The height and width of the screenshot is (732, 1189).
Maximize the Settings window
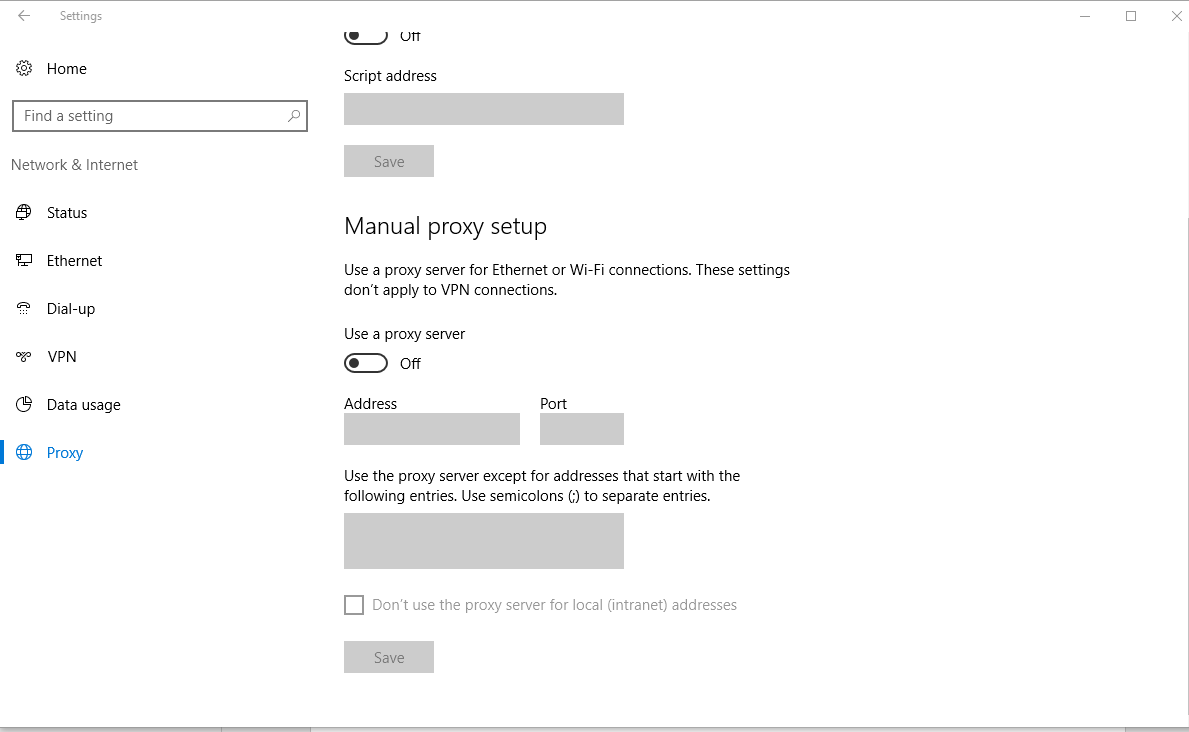point(1131,16)
